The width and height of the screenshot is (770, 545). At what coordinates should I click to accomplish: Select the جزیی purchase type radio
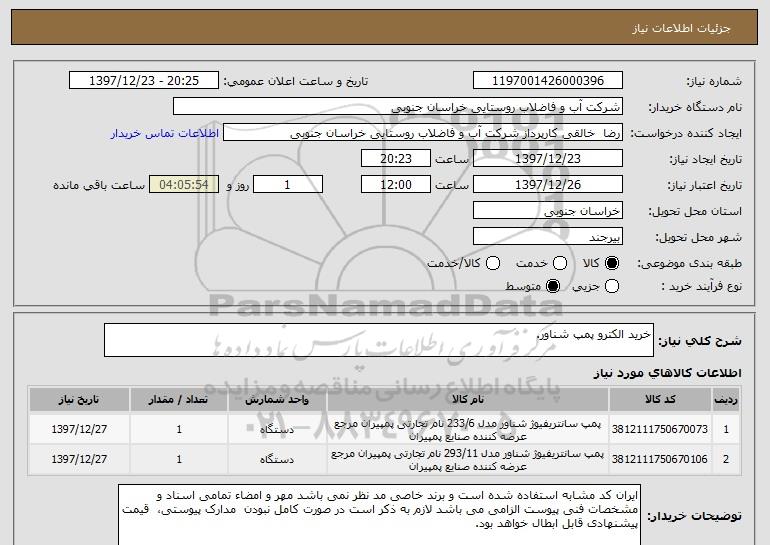tap(612, 286)
